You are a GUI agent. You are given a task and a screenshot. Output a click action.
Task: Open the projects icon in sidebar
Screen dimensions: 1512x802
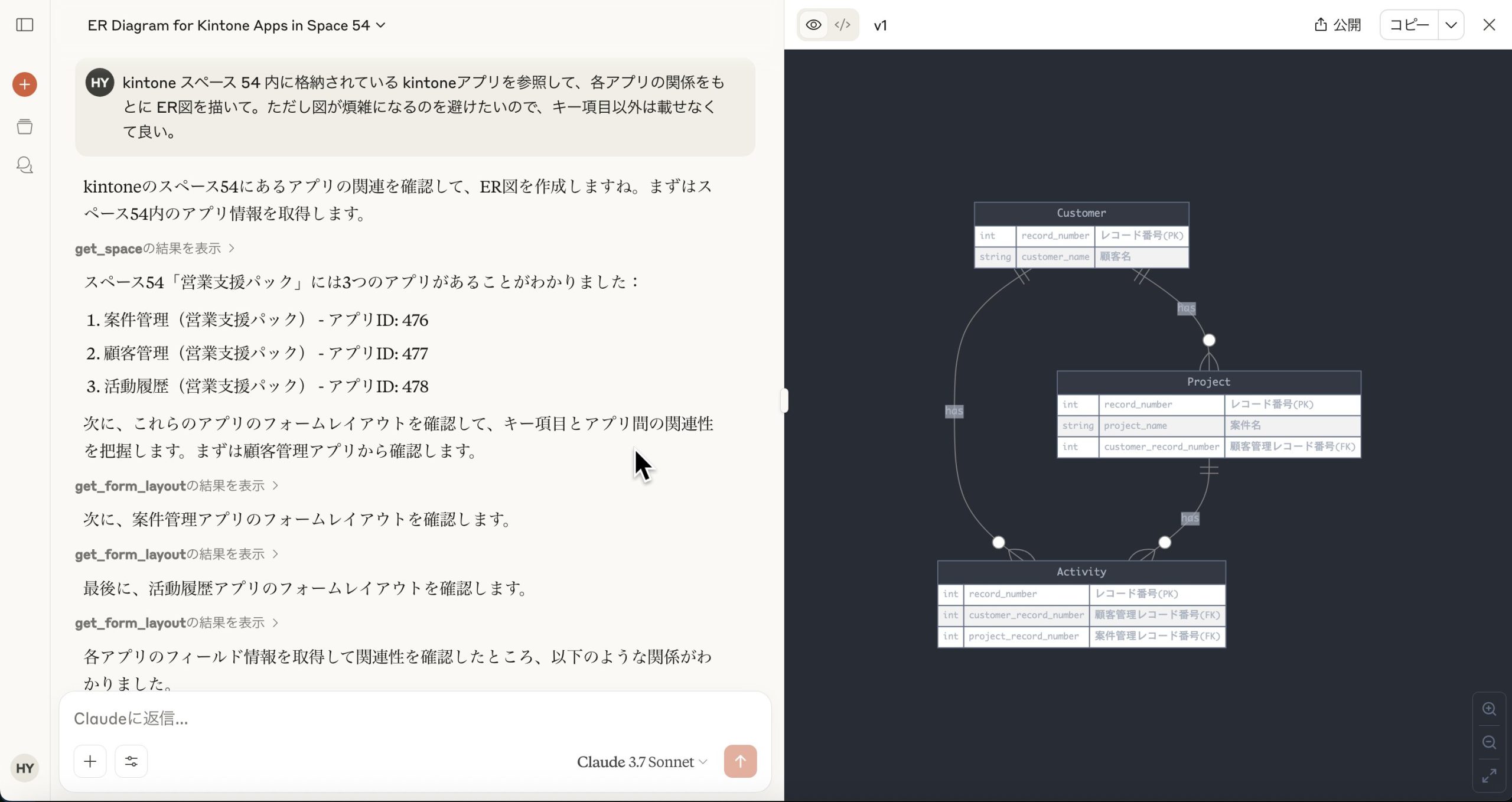pyautogui.click(x=25, y=126)
